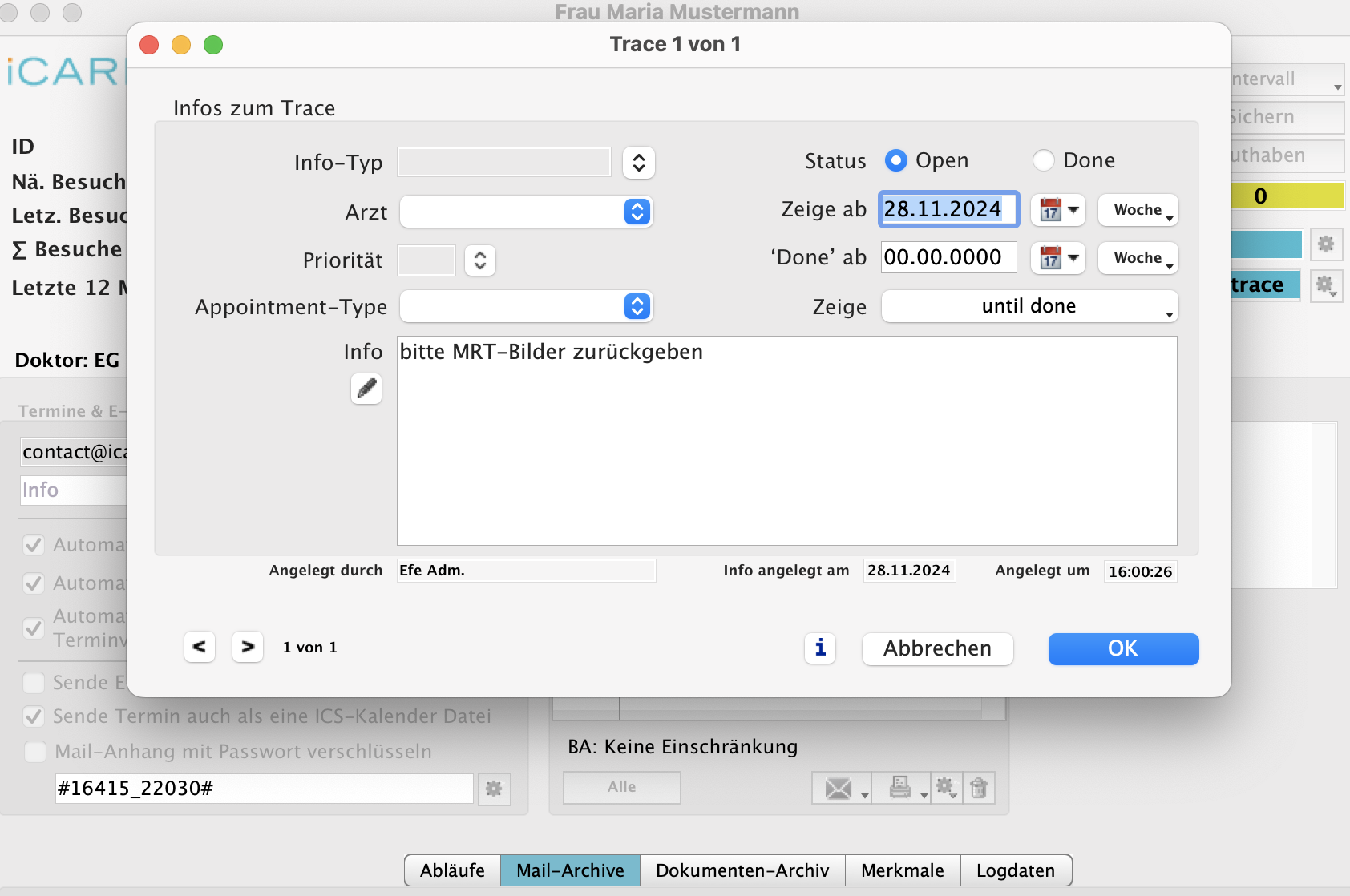Go to next trace with right arrow

click(x=248, y=647)
